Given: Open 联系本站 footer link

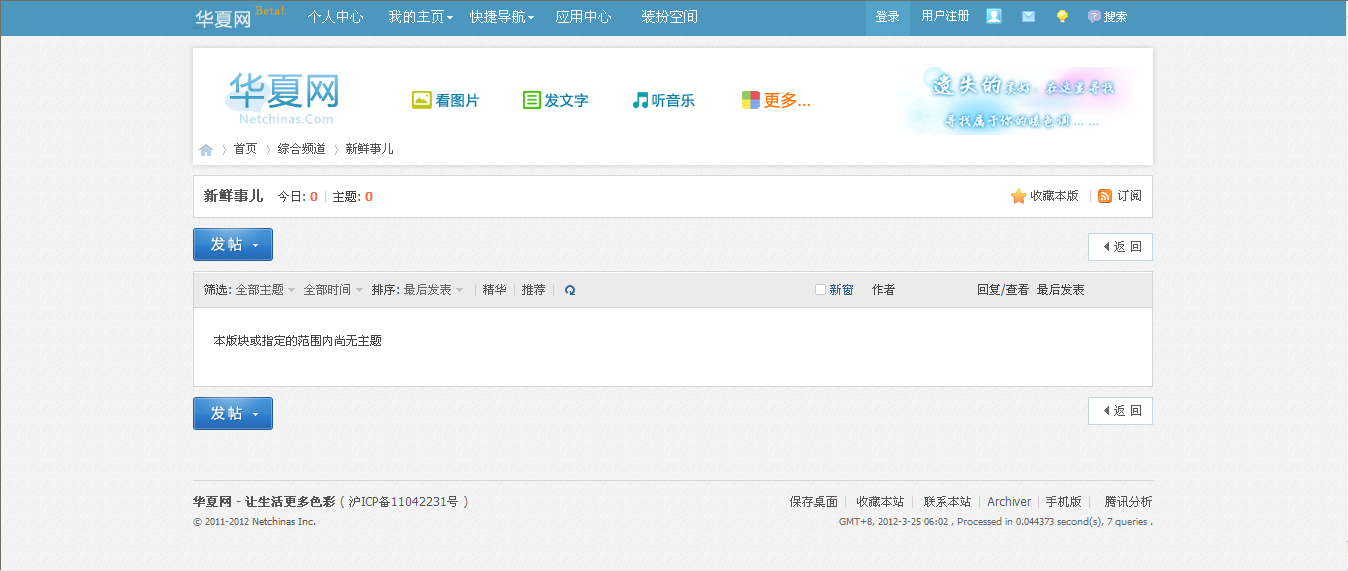Looking at the screenshot, I should [x=947, y=502].
